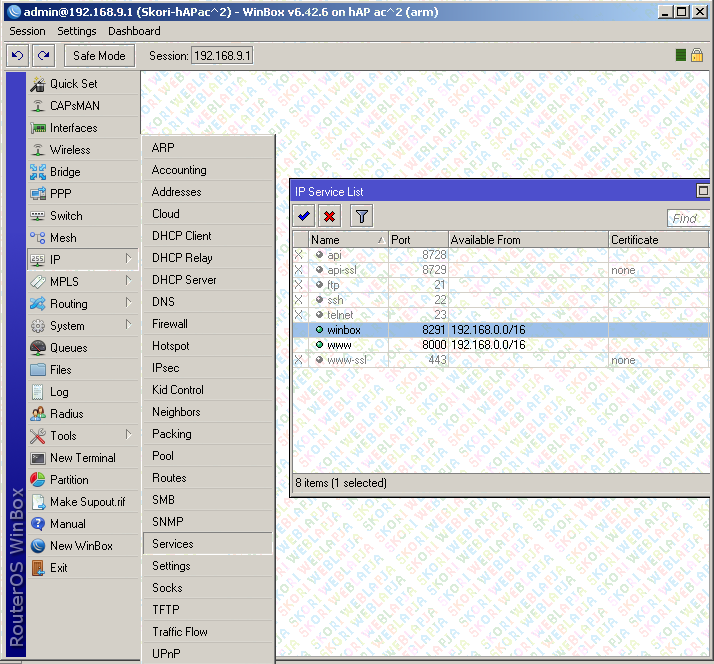The width and height of the screenshot is (714, 664).
Task: Enable selected service with blue checkmark icon
Action: [304, 216]
